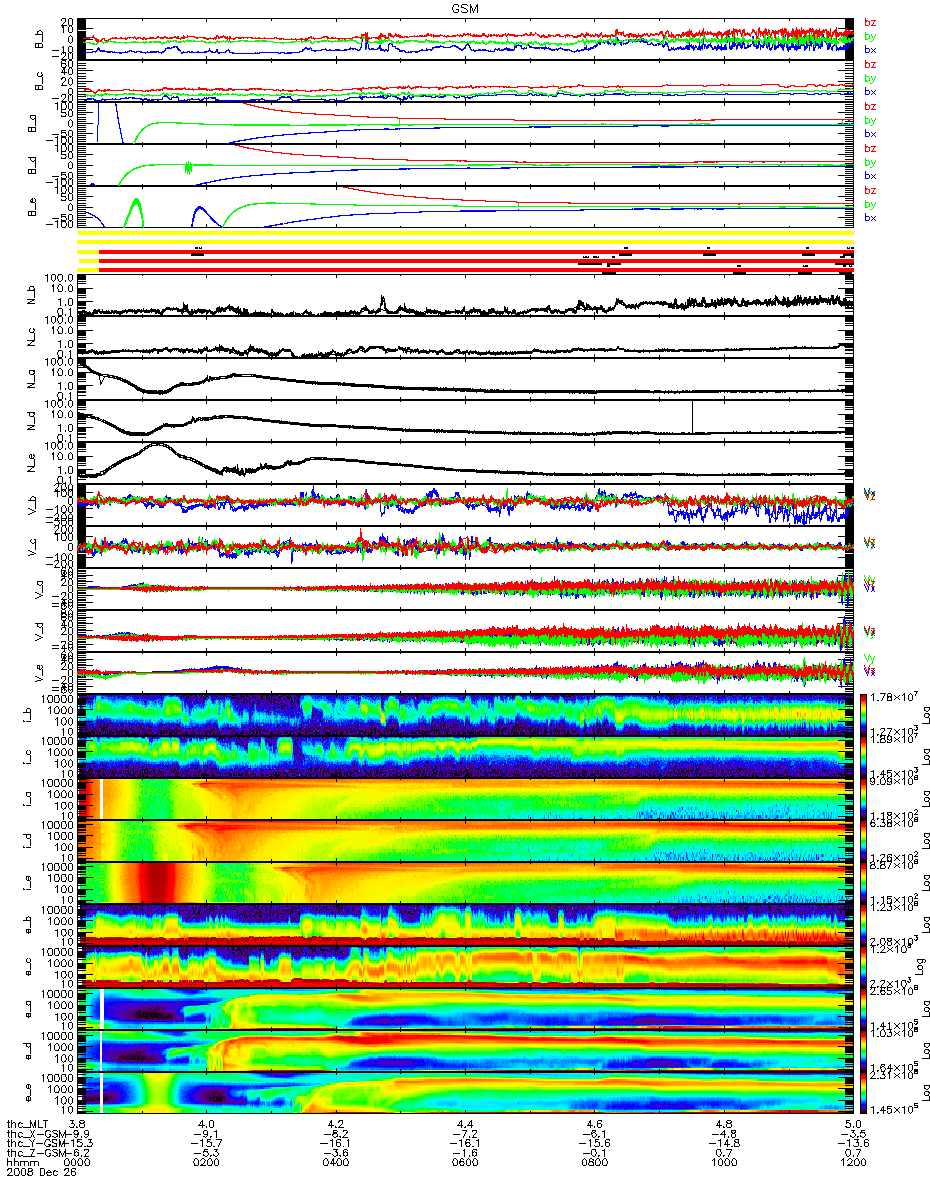
Task: Click the green arch in B_e panel
Action: coord(136,211)
